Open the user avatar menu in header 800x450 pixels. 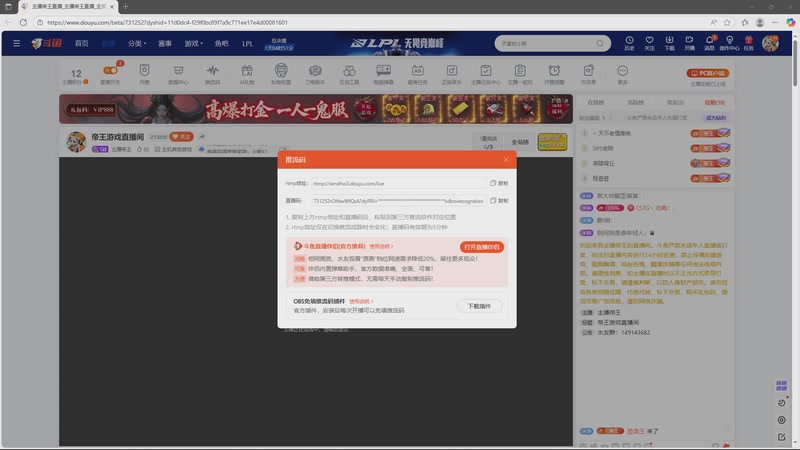(770, 43)
